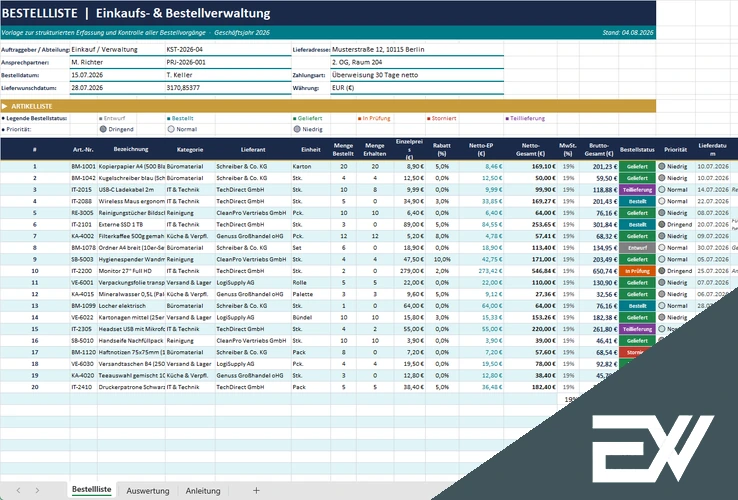
Task: Go to next sheet arrow
Action: point(37,491)
